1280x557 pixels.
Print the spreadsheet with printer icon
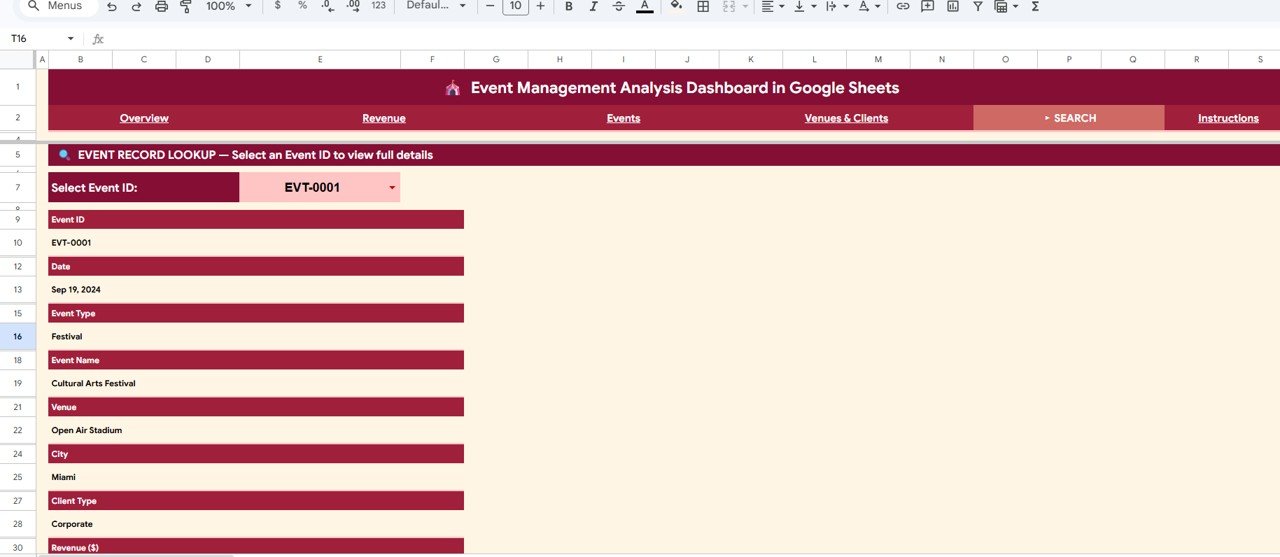pyautogui.click(x=161, y=6)
